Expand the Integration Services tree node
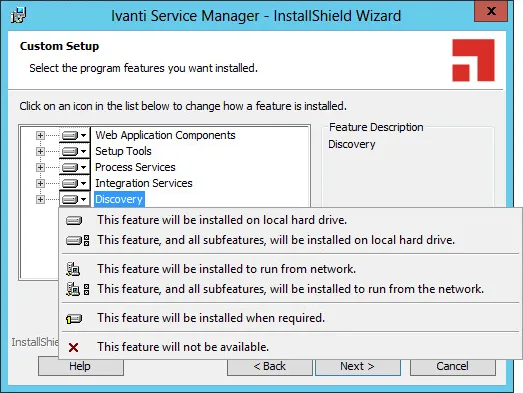Screen dimensions: 523x393 [40, 183]
